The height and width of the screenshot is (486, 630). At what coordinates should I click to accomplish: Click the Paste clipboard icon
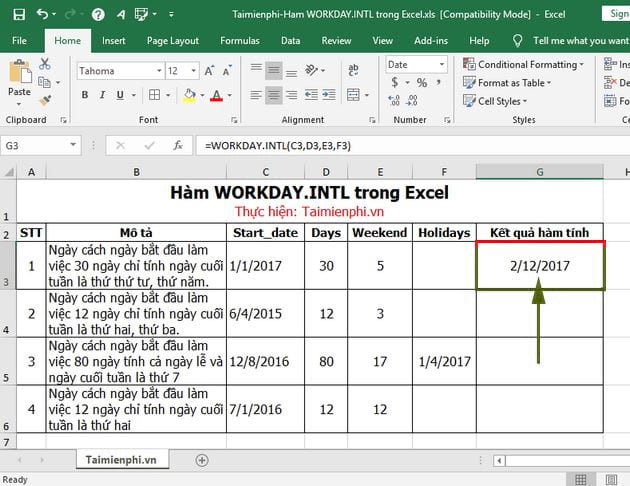coord(19,72)
